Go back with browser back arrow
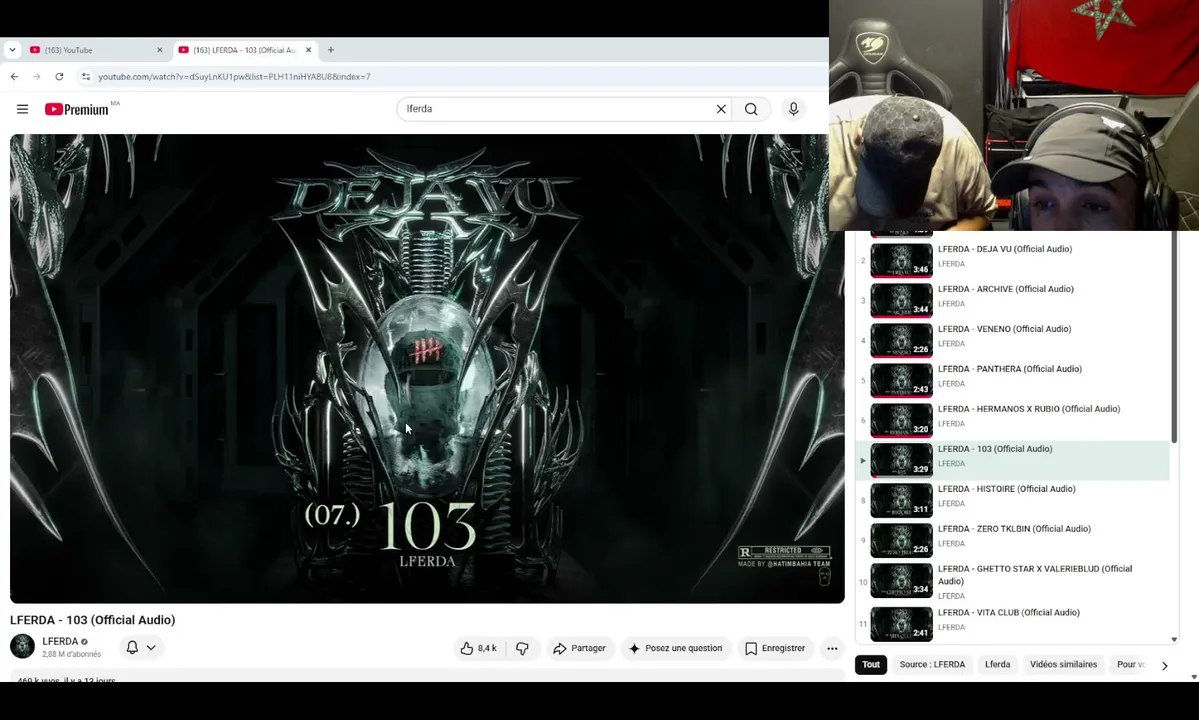Viewport: 1199px width, 720px height. (x=15, y=76)
